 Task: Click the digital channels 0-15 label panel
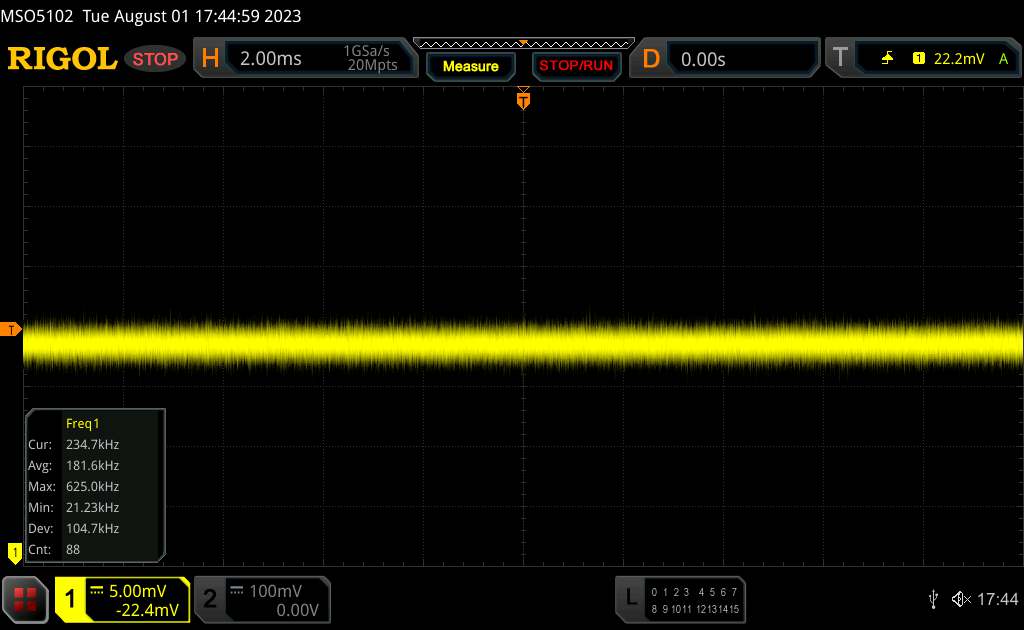[695, 600]
